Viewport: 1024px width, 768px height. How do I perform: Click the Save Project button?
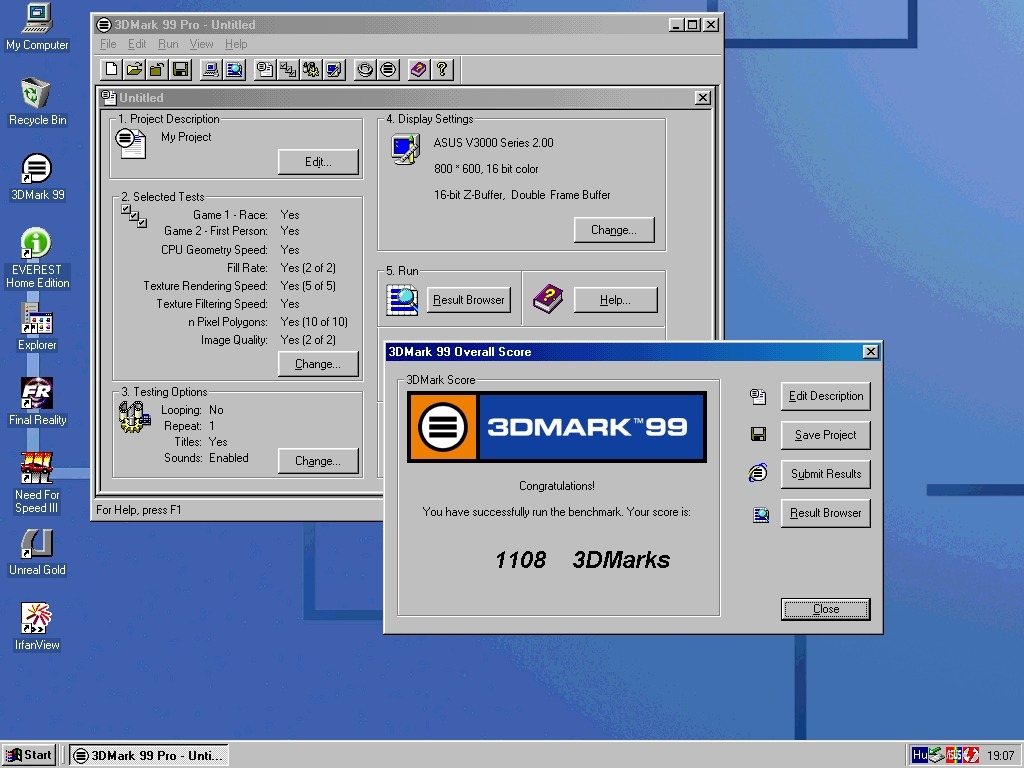pos(825,435)
